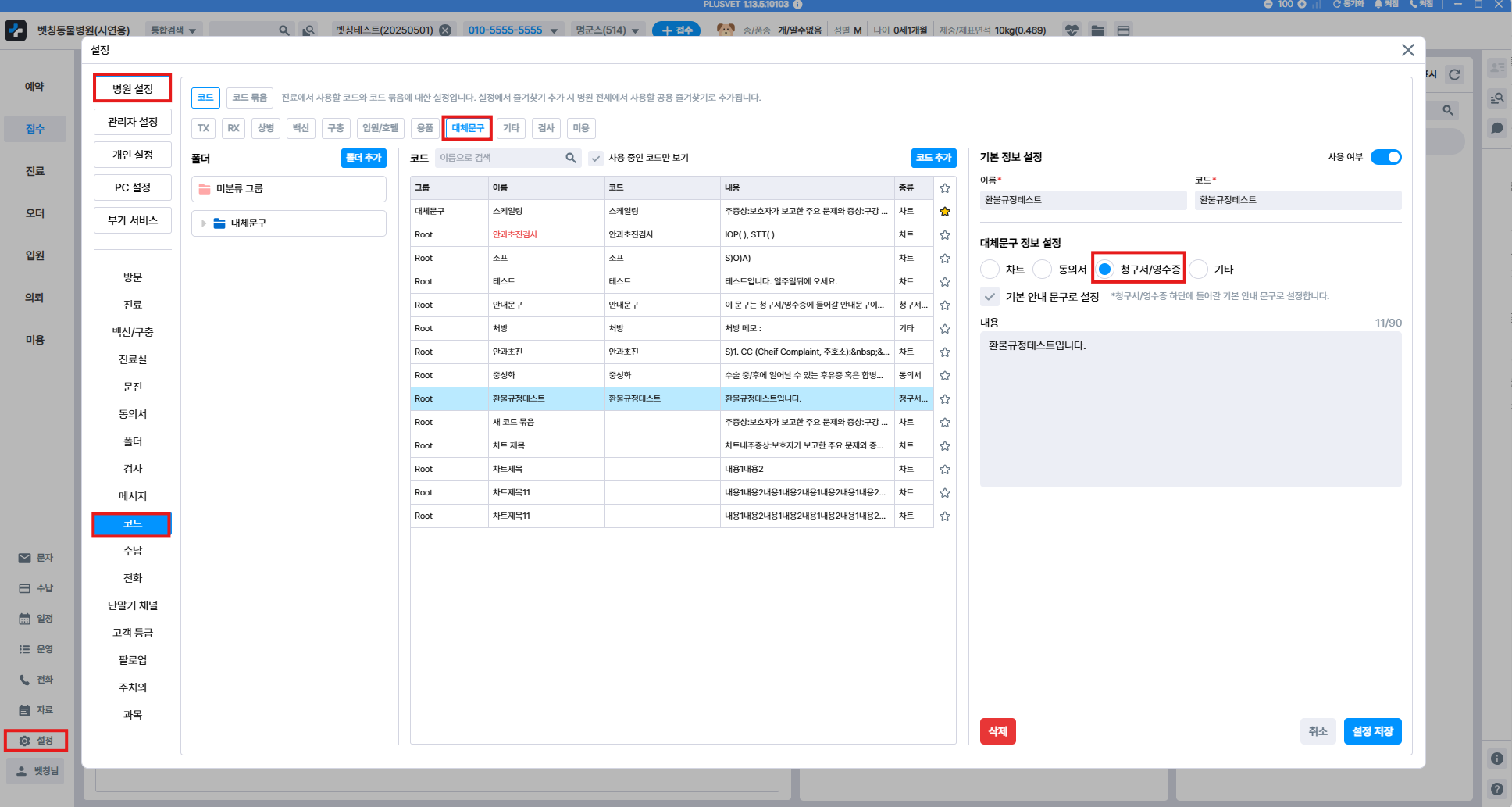
Task: Open 설정 gear in left sidebar
Action: (25, 741)
